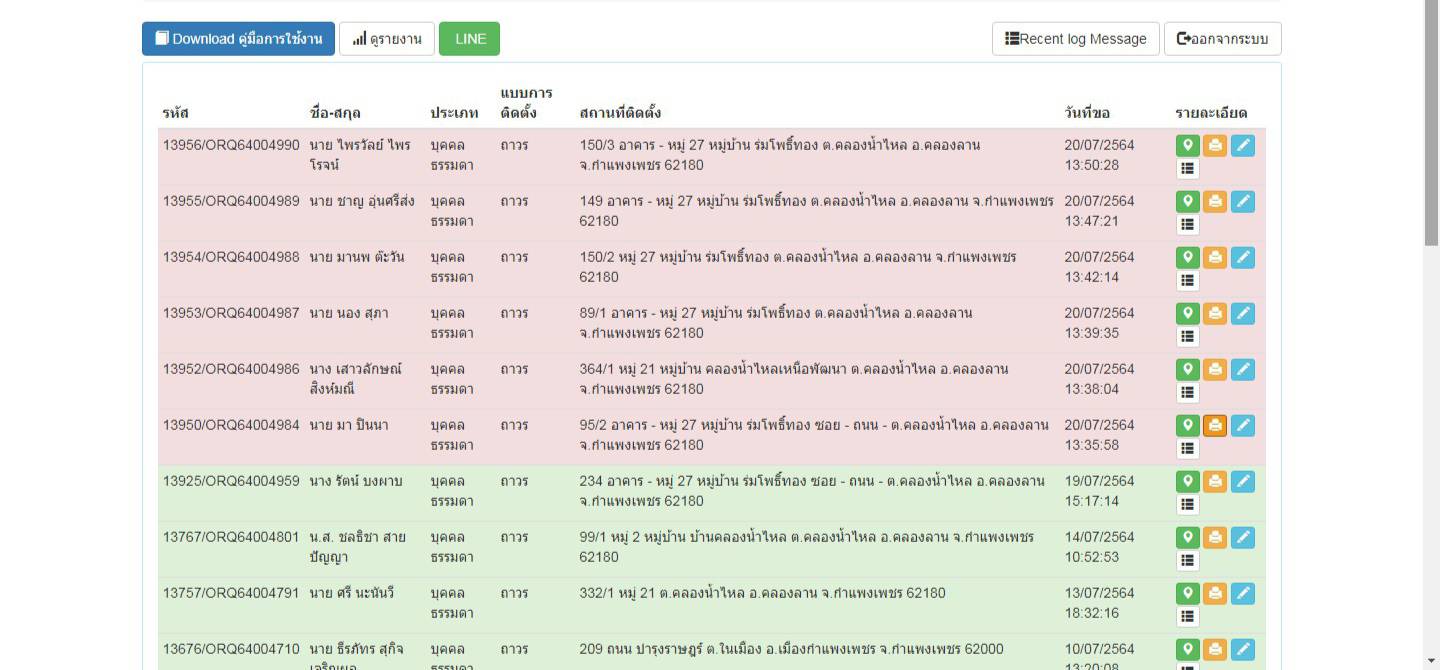The width and height of the screenshot is (1440, 670).
Task: Edit request 13953/ORQ64004987
Action: (1243, 313)
